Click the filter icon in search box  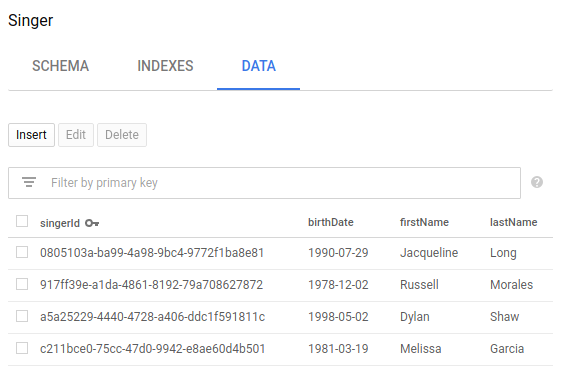coord(29,182)
